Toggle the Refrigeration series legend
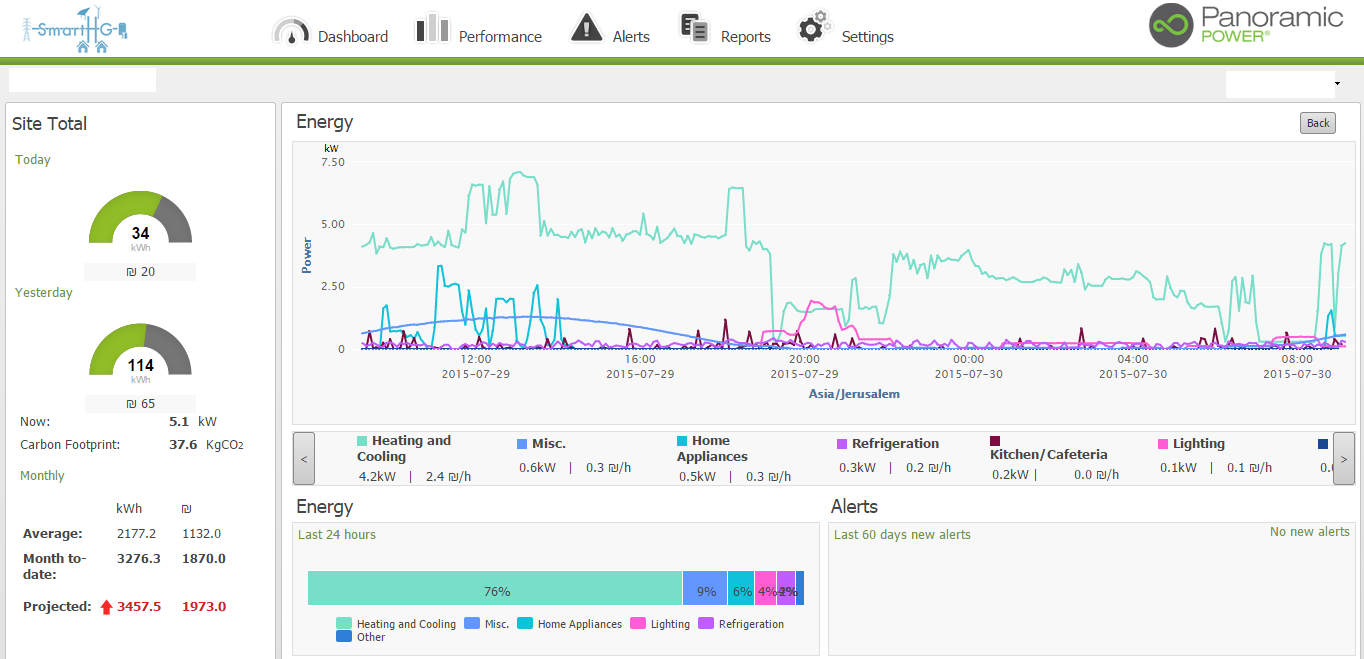 pyautogui.click(x=894, y=444)
